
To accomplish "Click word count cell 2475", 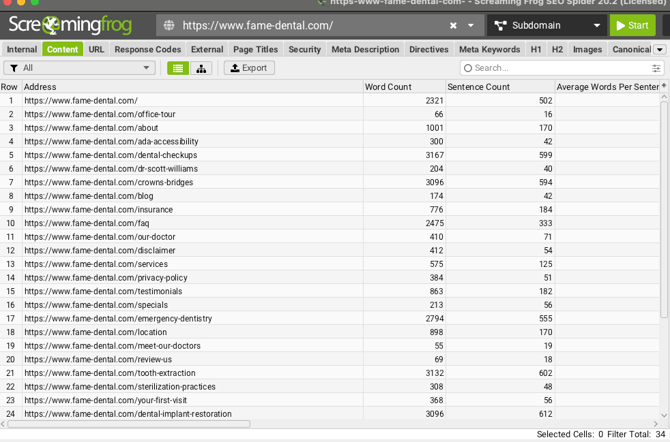I will coord(404,223).
